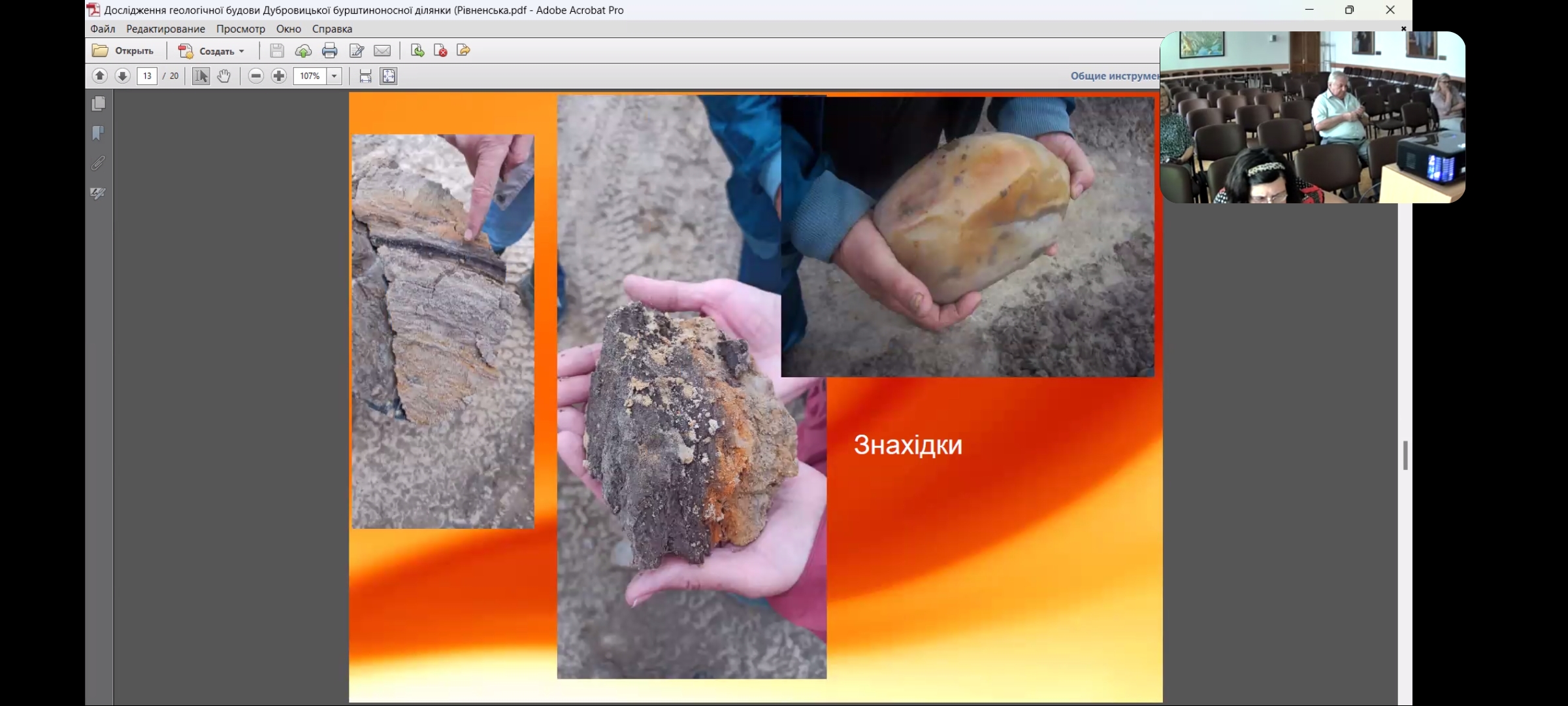Open the bookmarks side panel
1568x706 pixels.
tap(98, 133)
